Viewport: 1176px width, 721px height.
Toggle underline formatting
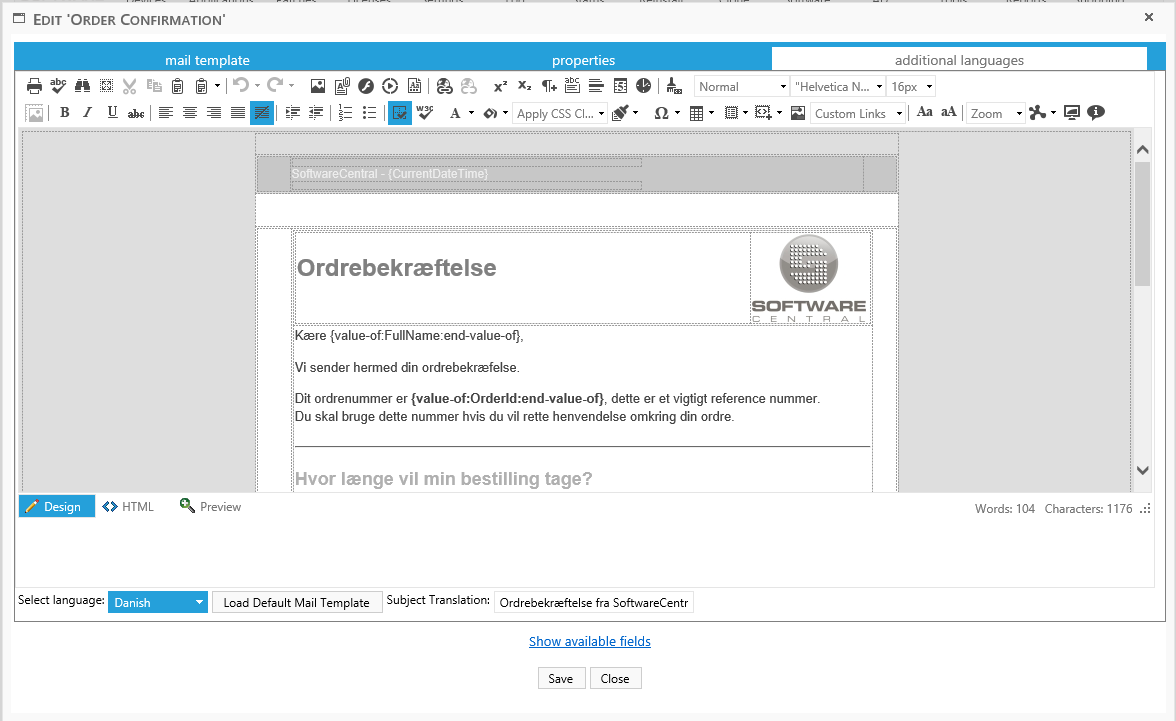[x=112, y=113]
